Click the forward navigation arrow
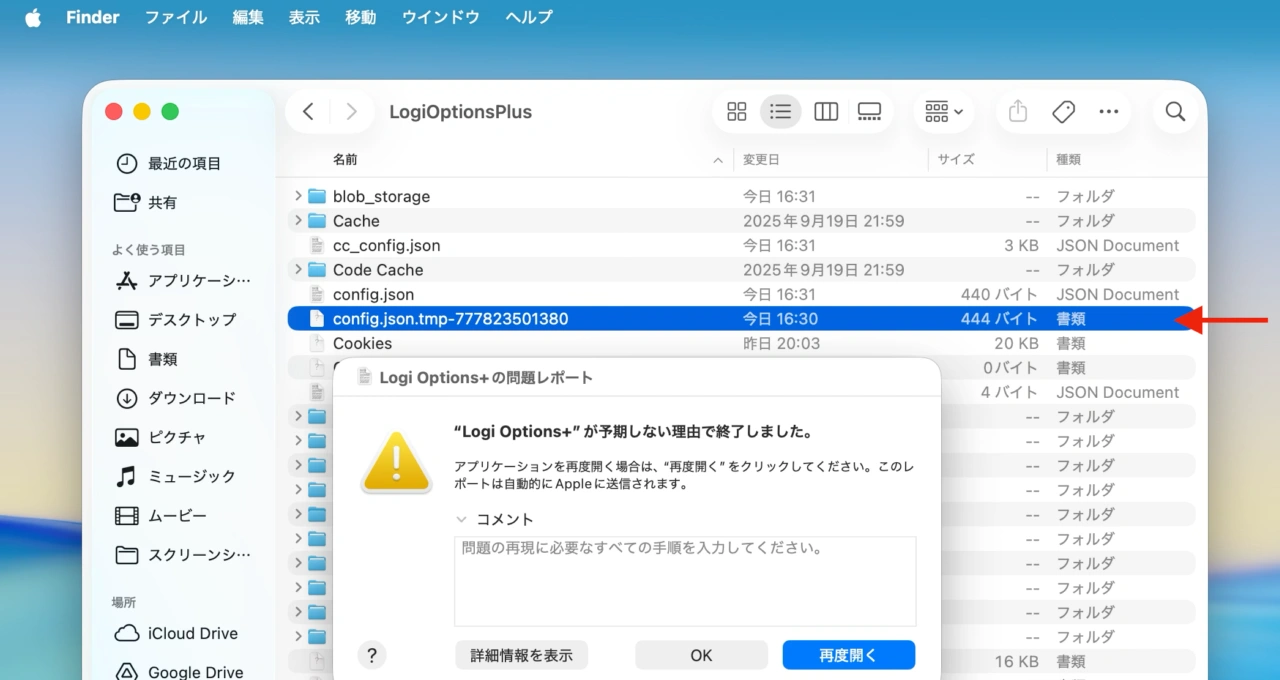Screen dimensions: 1280x680 pos(351,111)
